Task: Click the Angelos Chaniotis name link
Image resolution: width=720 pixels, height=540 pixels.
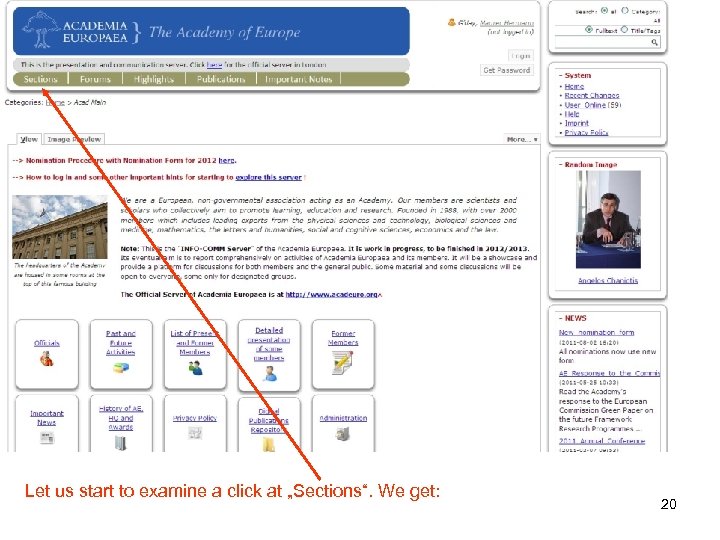Action: click(608, 280)
